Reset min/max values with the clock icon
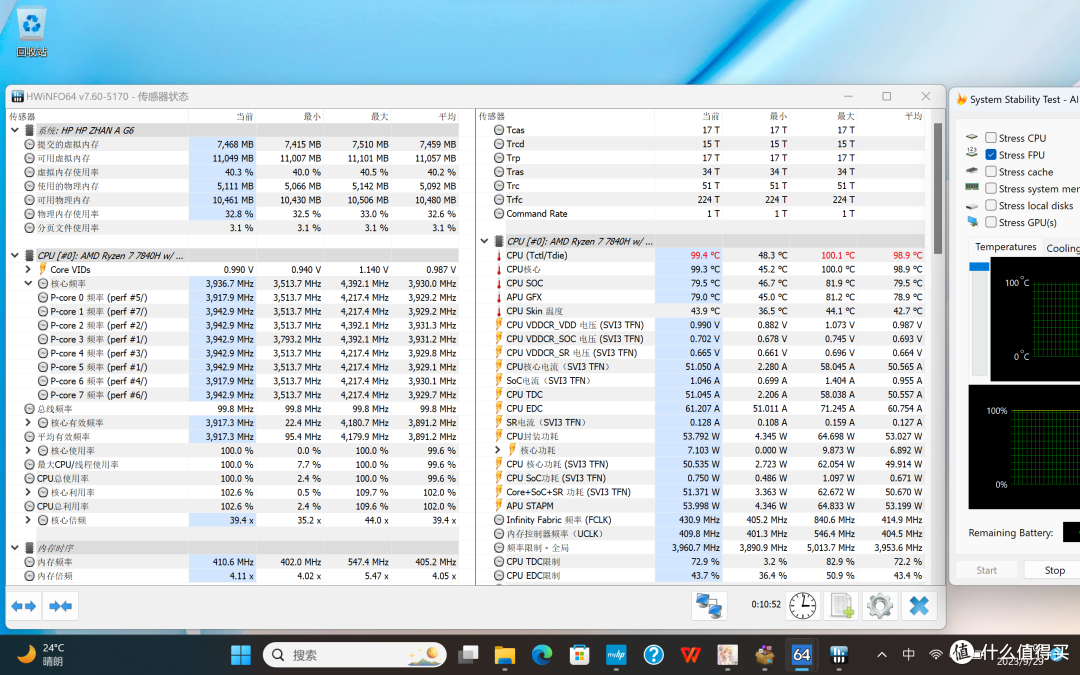 (802, 606)
